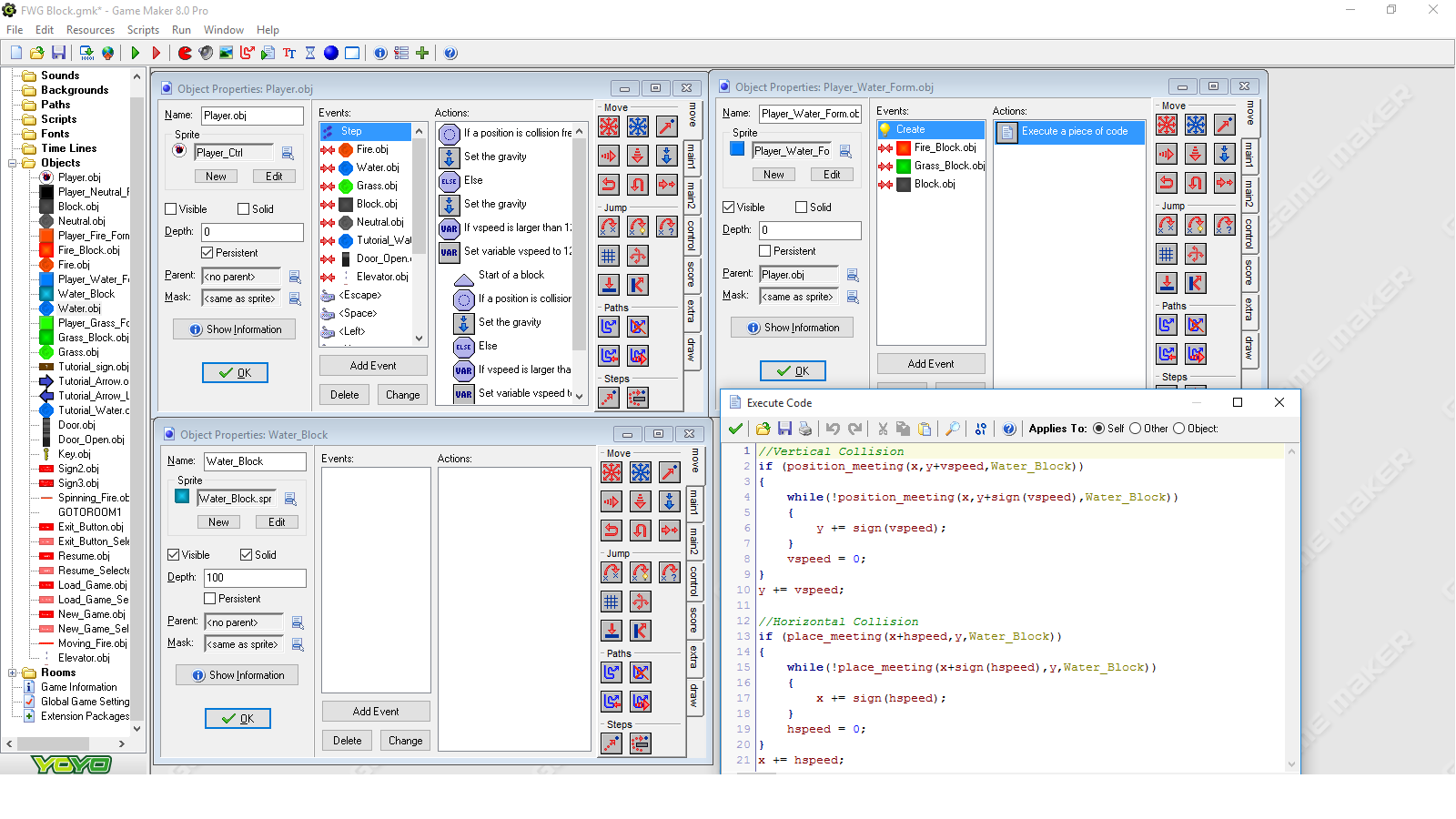Screen dimensions: 1456x819
Task: Create a time line using hourglass icon
Action: [x=310, y=53]
